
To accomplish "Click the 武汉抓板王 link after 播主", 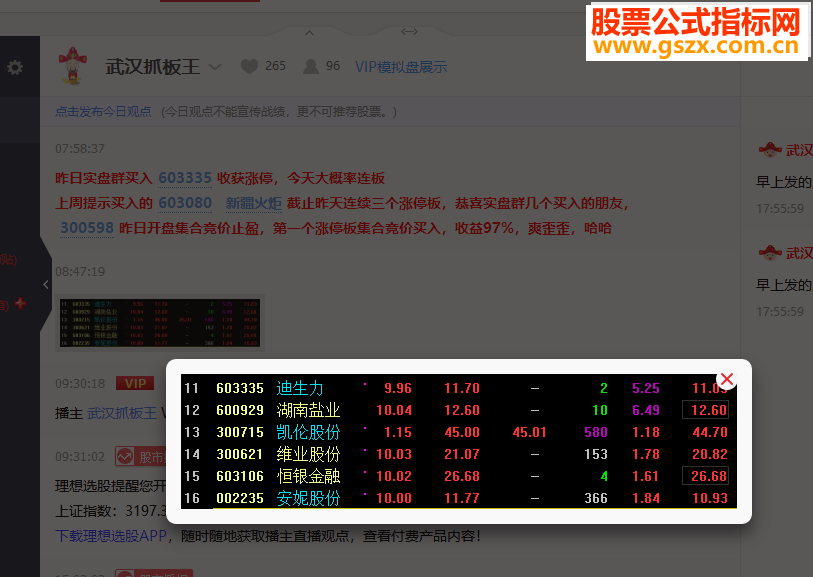I will click(122, 413).
